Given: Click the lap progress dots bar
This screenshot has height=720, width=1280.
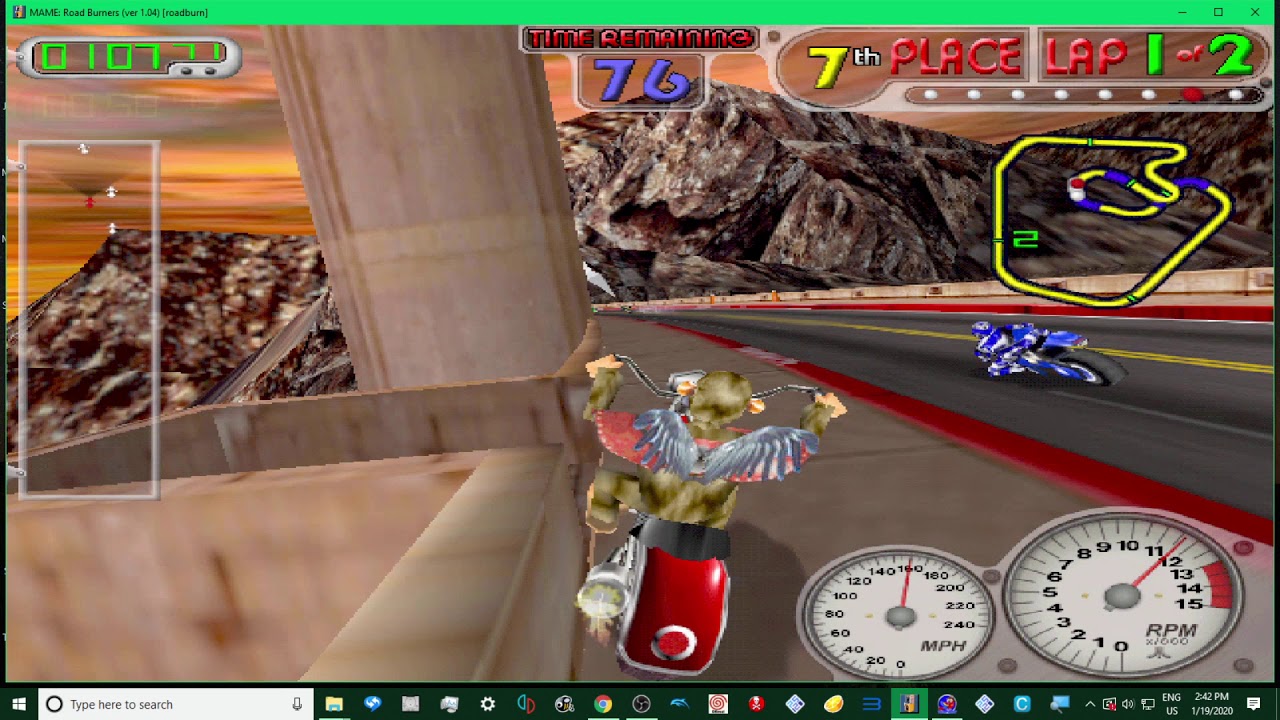Looking at the screenshot, I should point(1085,96).
